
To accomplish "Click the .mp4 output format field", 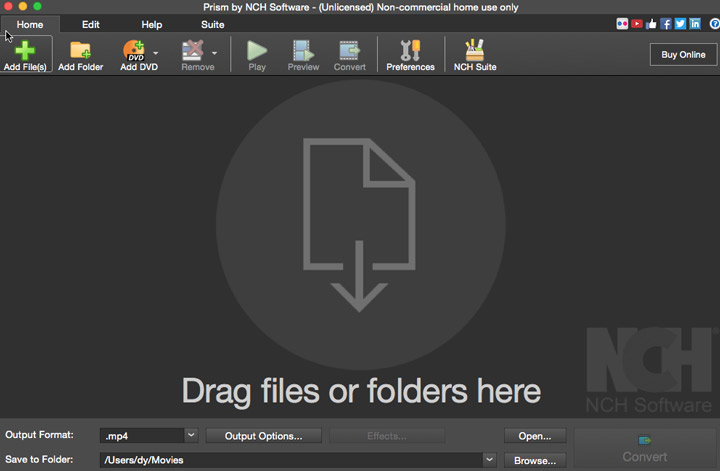I will pos(142,436).
